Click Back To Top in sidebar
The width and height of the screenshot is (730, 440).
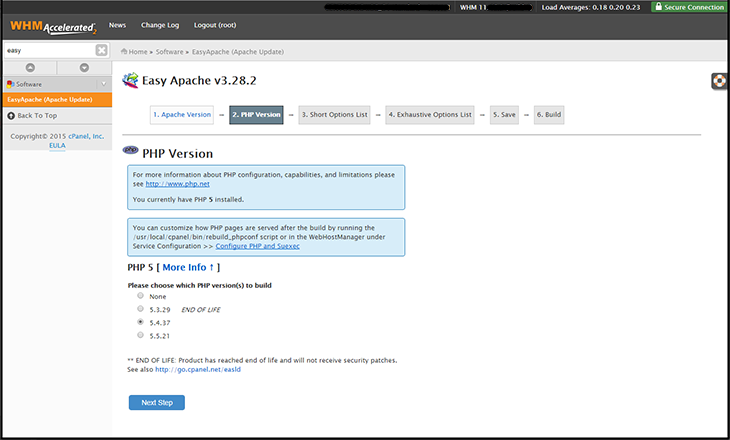pyautogui.click(x=37, y=115)
